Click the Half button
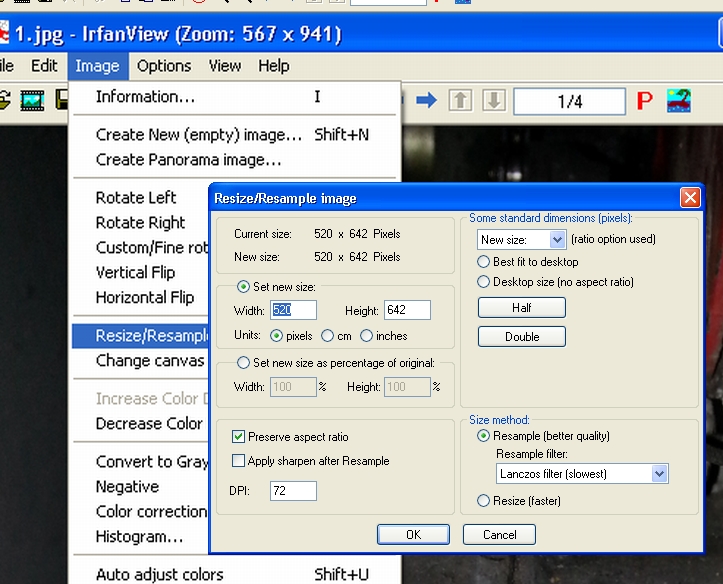The image size is (723, 584). 522,307
